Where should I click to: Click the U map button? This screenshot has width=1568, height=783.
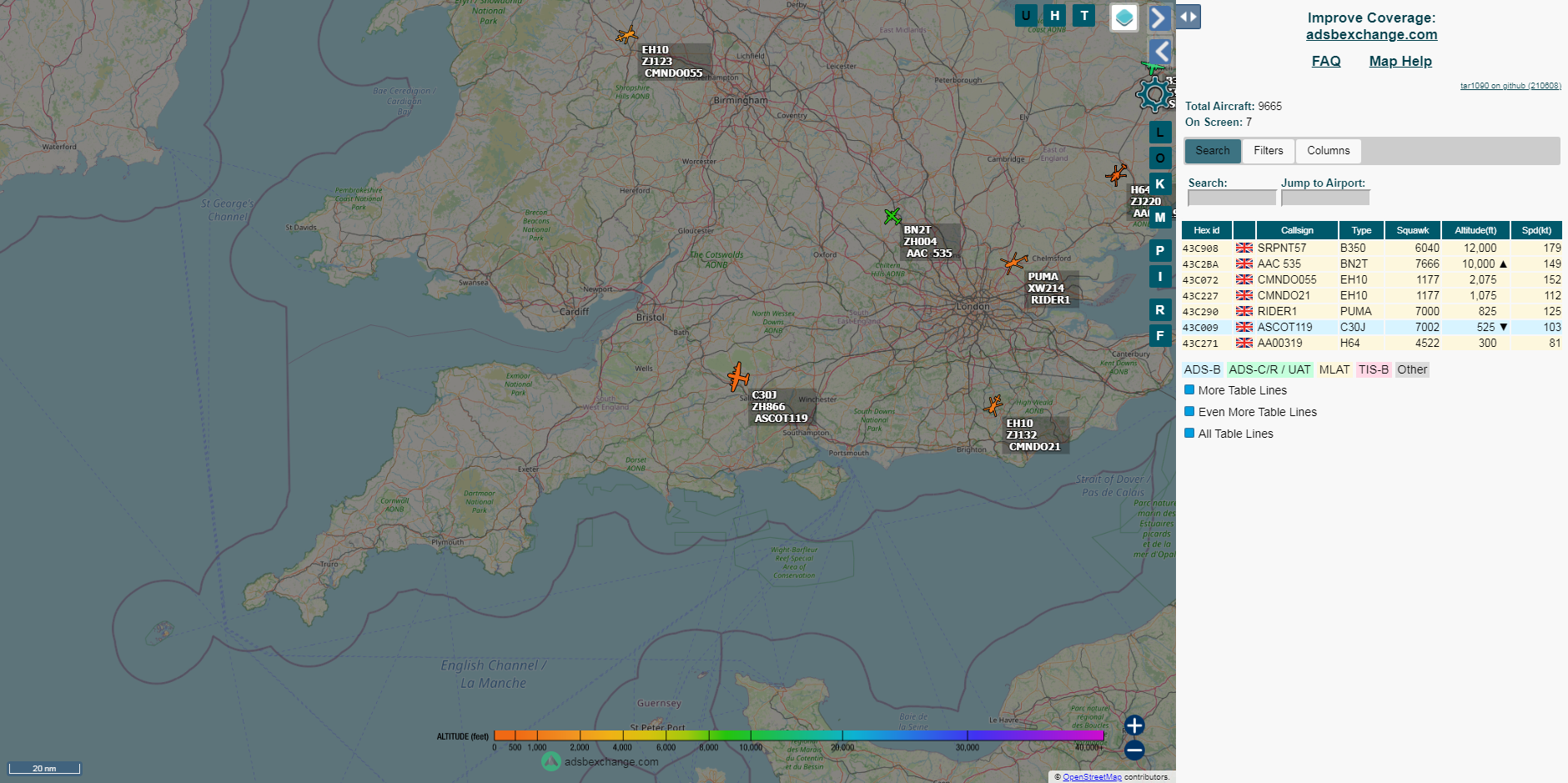pyautogui.click(x=1026, y=15)
